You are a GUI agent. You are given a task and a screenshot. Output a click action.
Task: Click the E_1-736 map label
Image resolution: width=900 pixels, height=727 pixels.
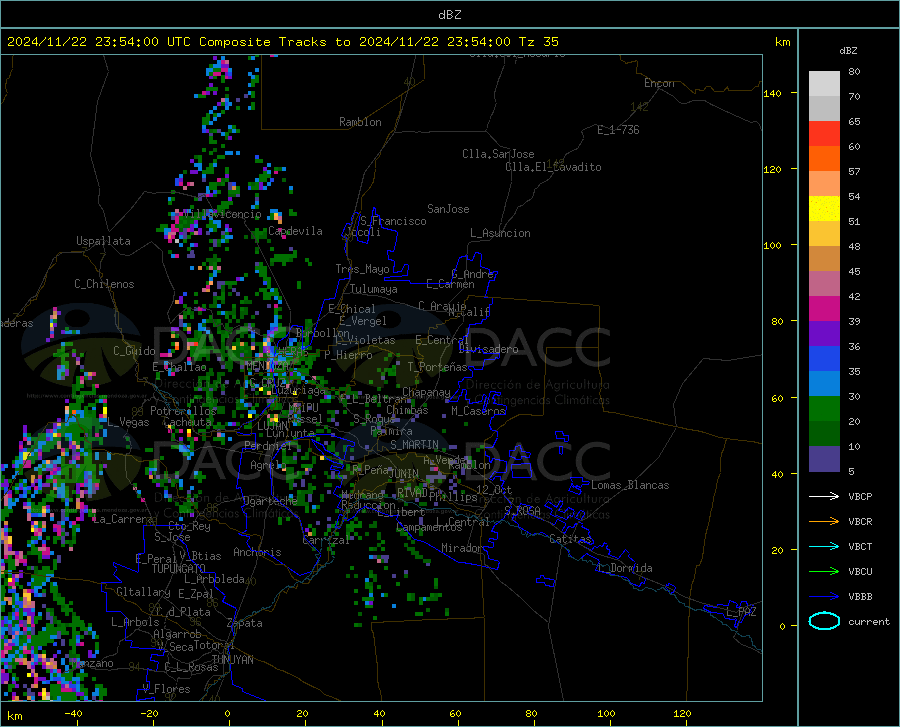coord(618,130)
